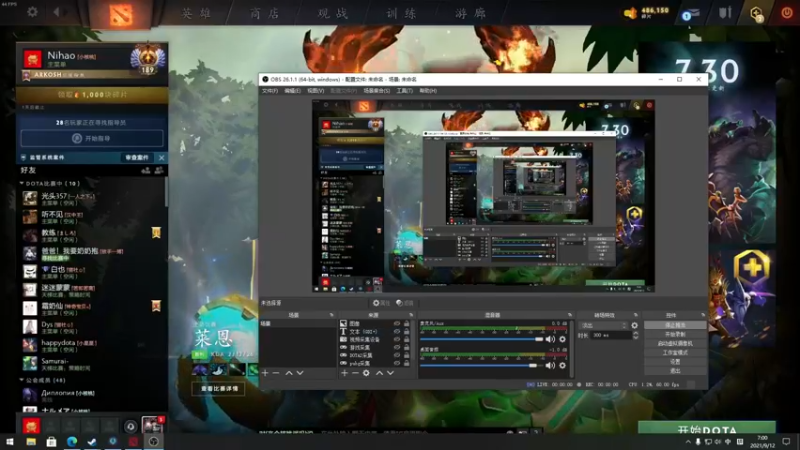The width and height of the screenshot is (800, 450).
Task: Toggle lock on 文本 (GDI+) source
Action: (x=407, y=332)
